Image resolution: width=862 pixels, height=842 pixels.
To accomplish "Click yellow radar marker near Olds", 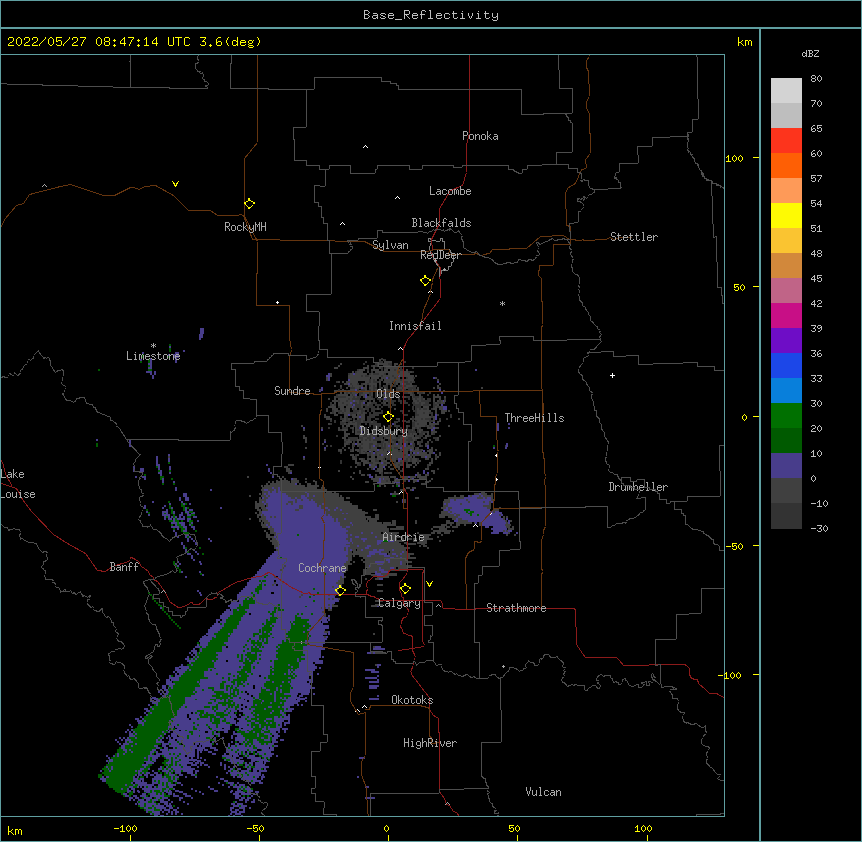I will click(388, 416).
